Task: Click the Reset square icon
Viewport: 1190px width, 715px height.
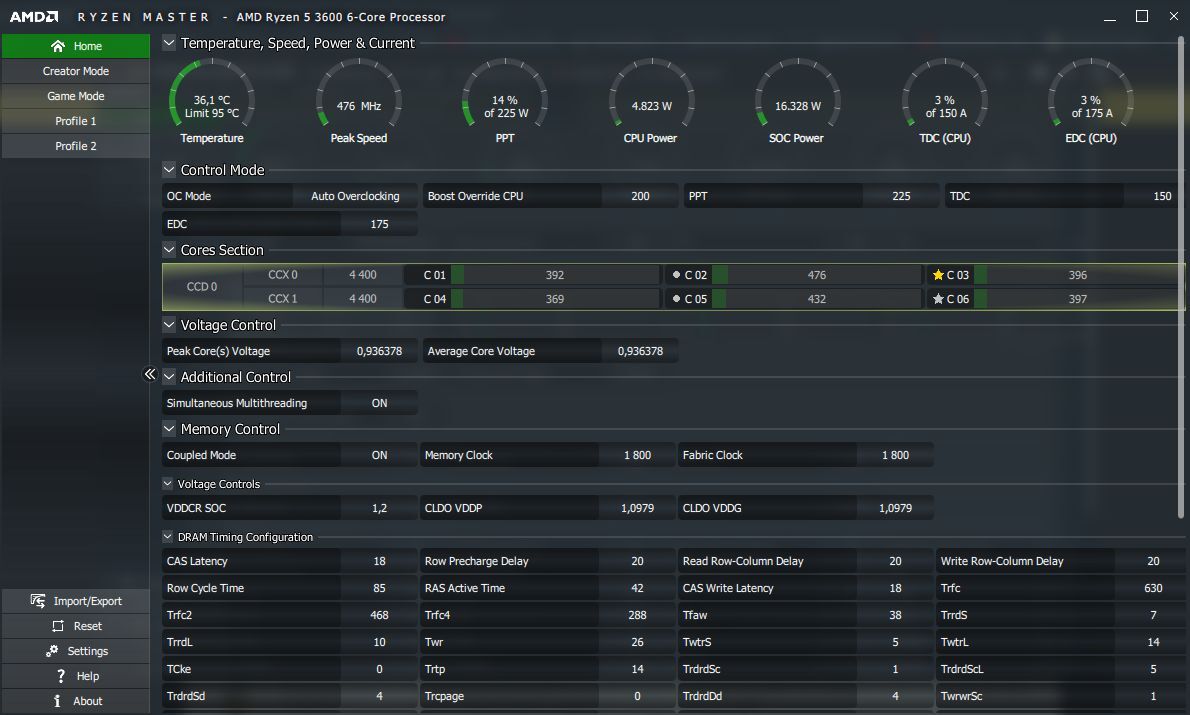Action: click(x=58, y=626)
